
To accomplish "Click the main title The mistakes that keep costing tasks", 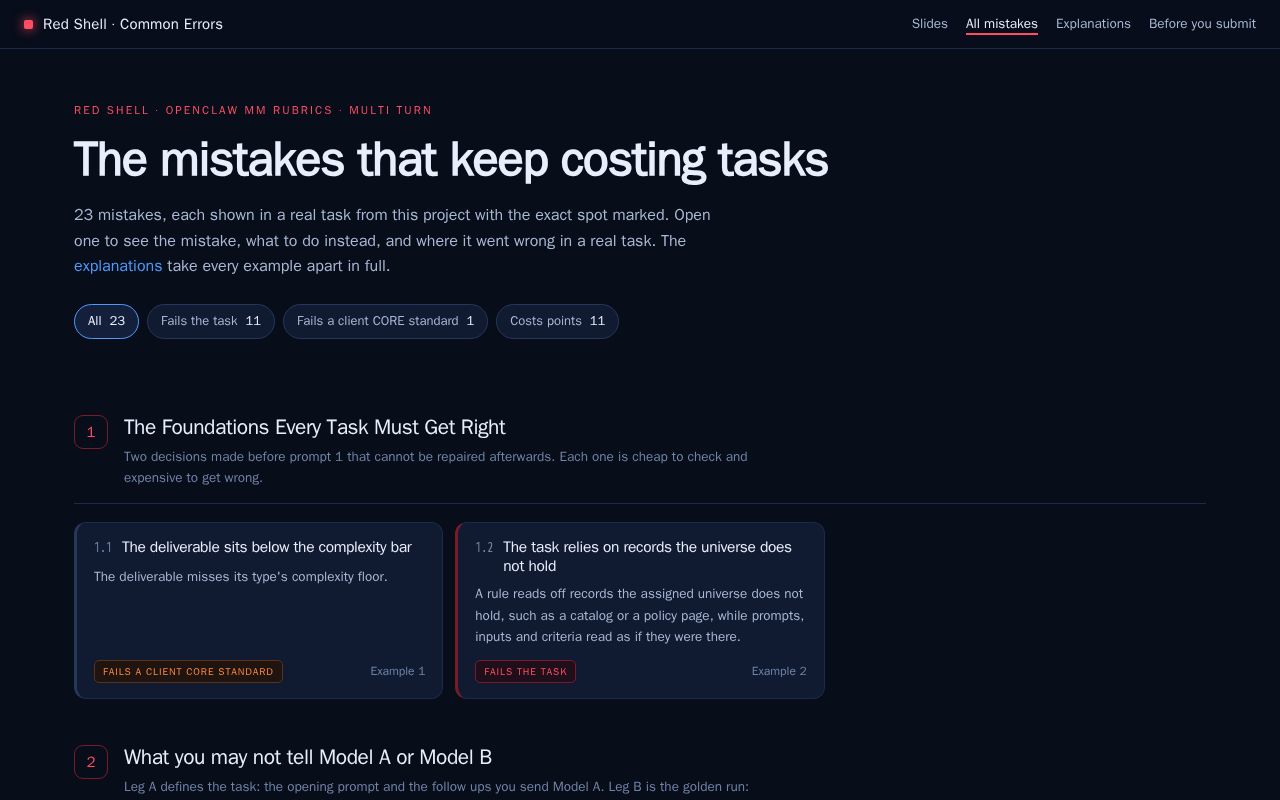I will pos(451,160).
